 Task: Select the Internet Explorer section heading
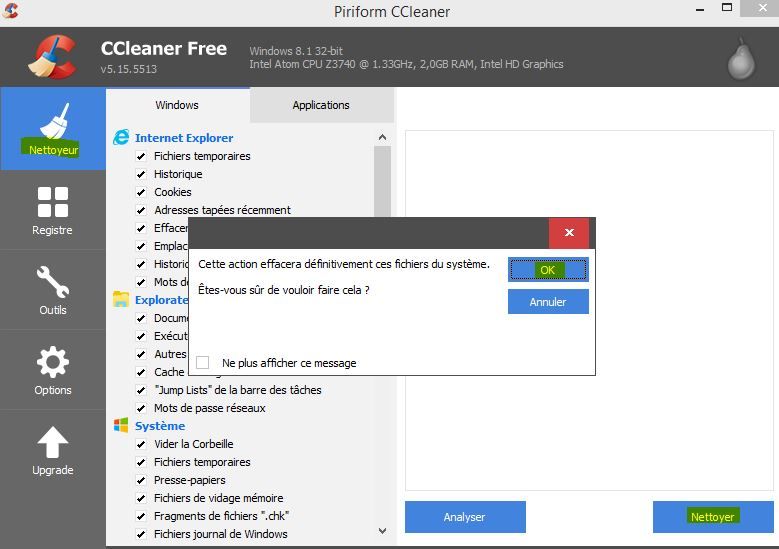pyautogui.click(x=184, y=138)
